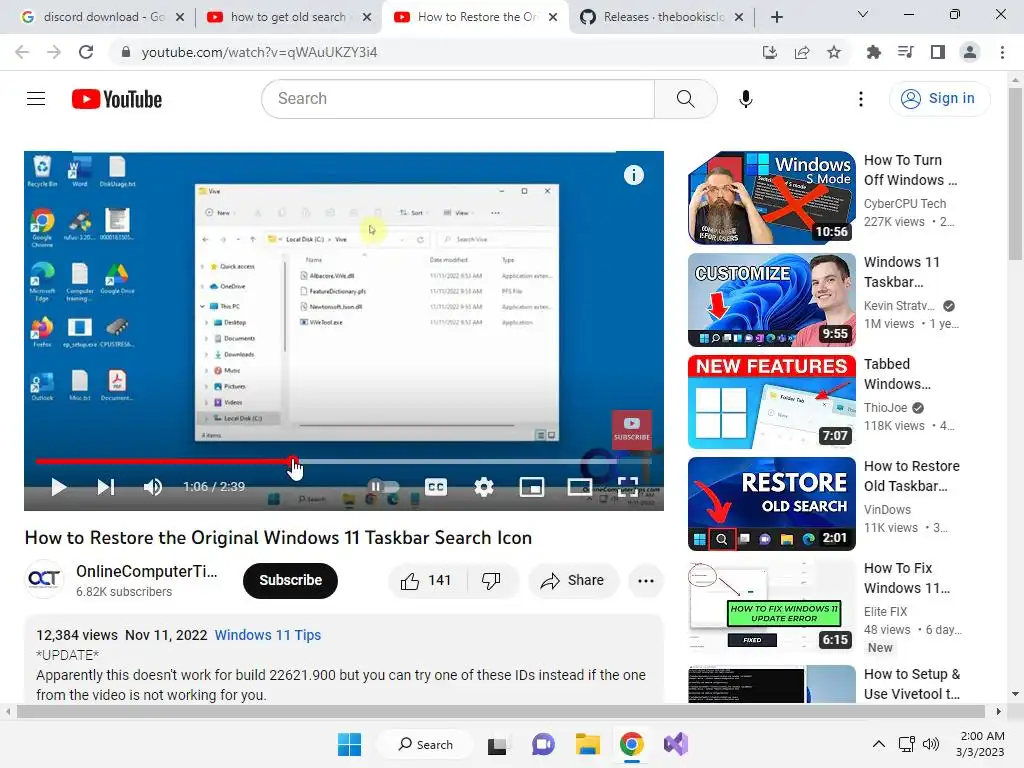
Task: Click the Kevin Stratvert channel name
Action: pyautogui.click(x=899, y=306)
